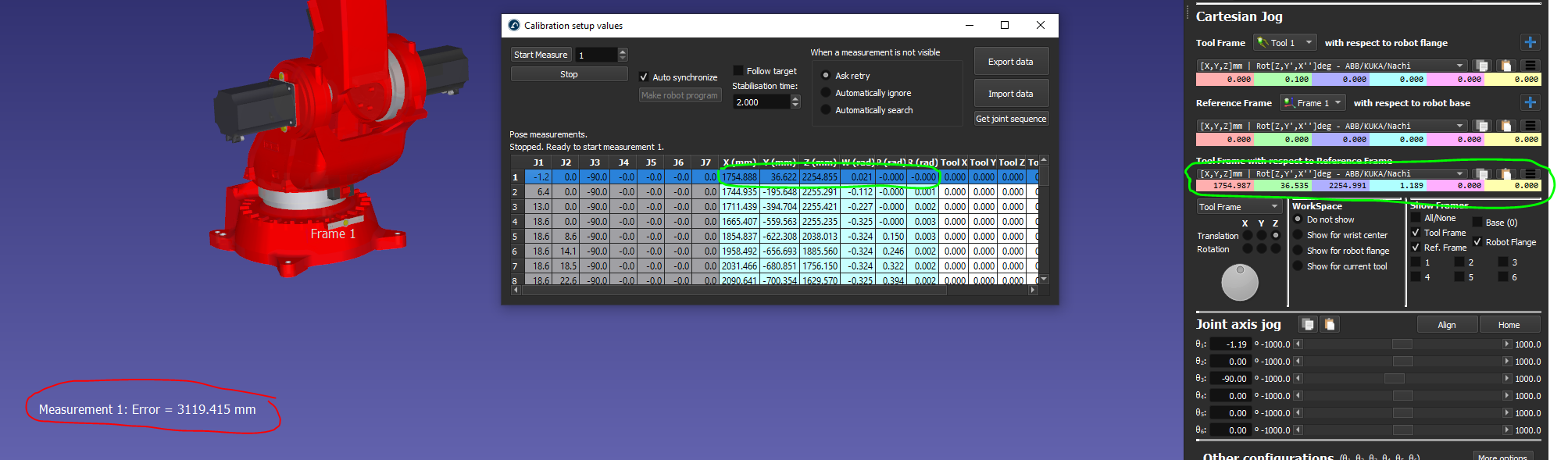
Task: Open the Tool 1 dropdown
Action: [1285, 43]
